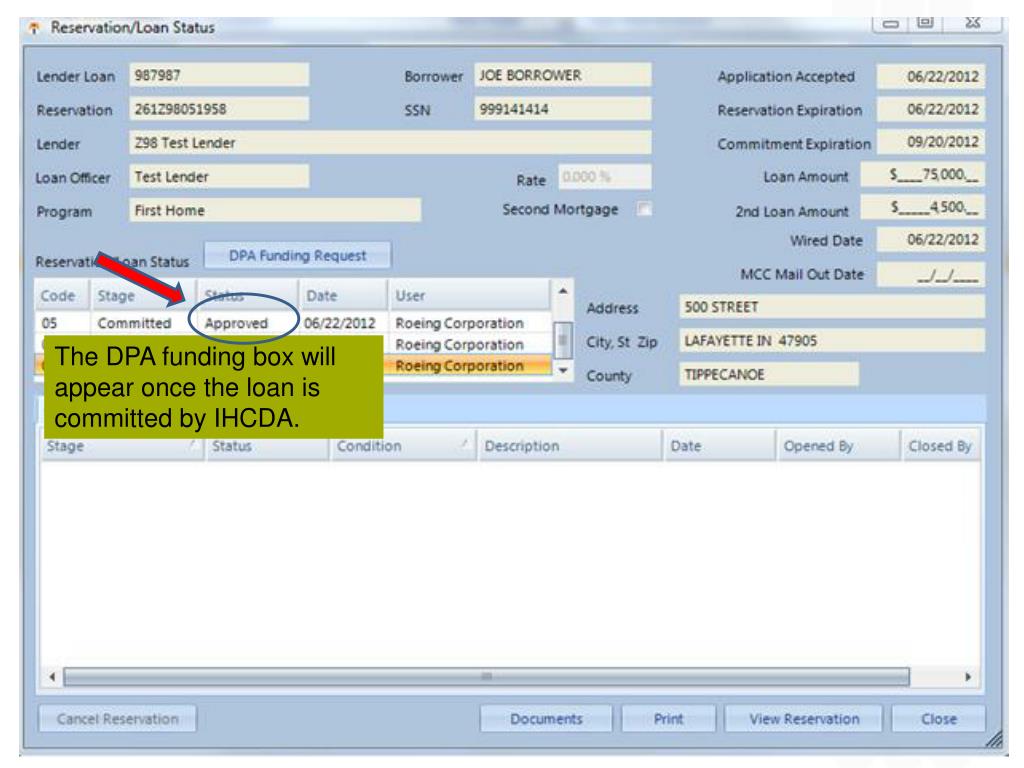Click the Wired Date field
The image size is (1024, 768).
tap(931, 240)
